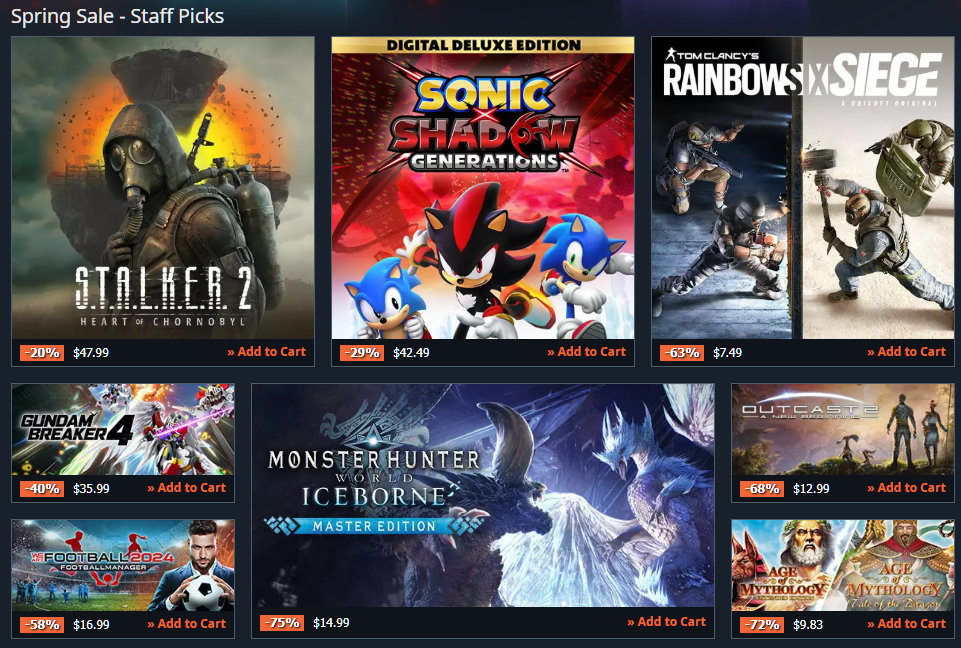The height and width of the screenshot is (648, 961).
Task: Add We Are Football 2024 to cart
Action: pyautogui.click(x=187, y=624)
